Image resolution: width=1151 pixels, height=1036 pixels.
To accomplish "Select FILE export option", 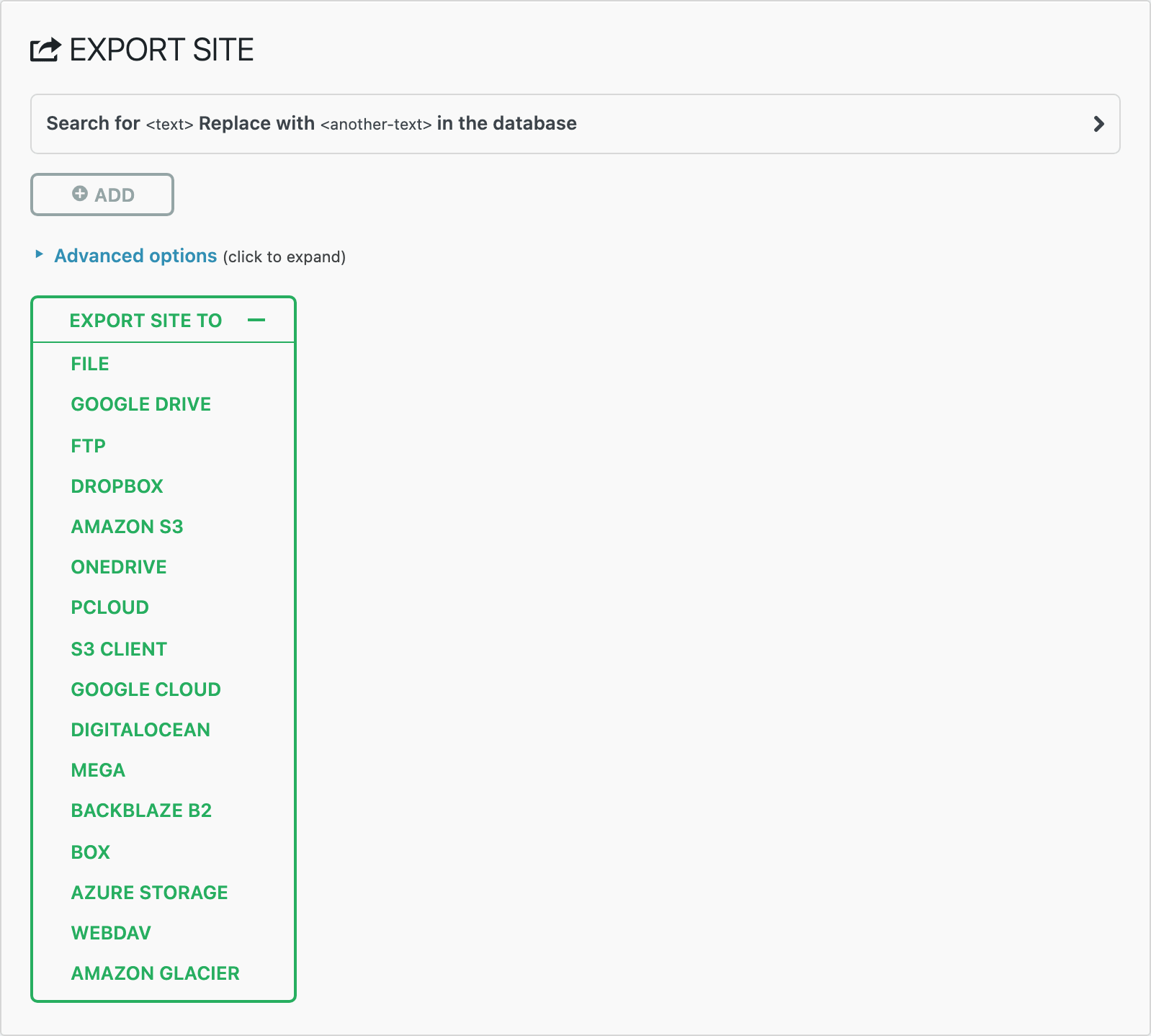I will 90,364.
